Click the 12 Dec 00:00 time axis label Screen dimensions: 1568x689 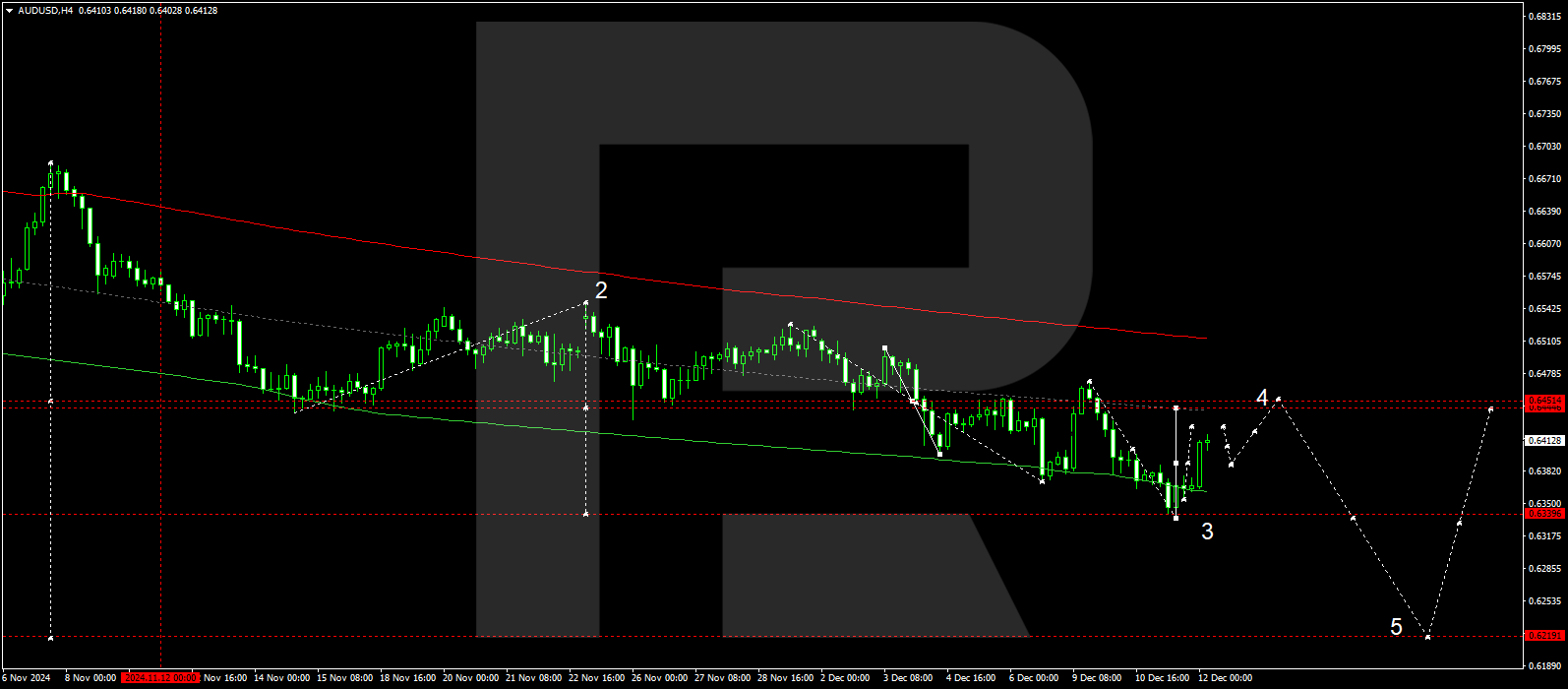click(x=1225, y=678)
